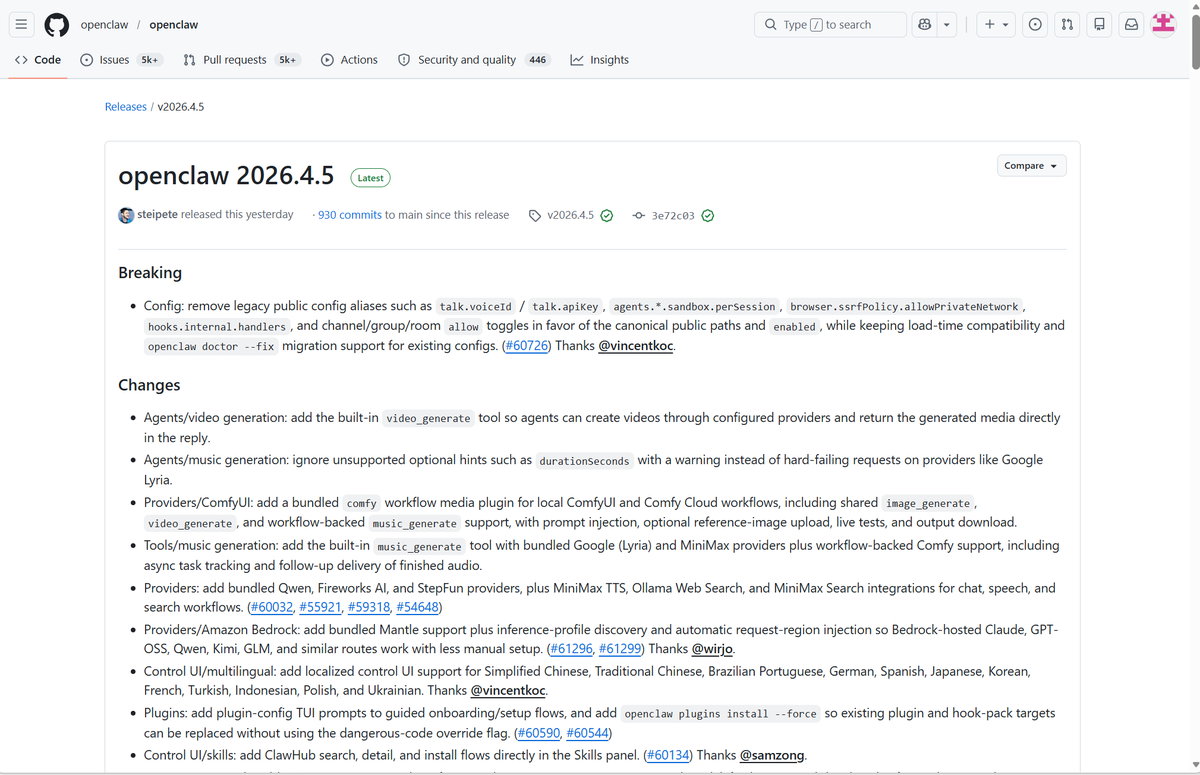Click the tag icon beside v2026.4.5
This screenshot has height=775, width=1200.
point(535,216)
